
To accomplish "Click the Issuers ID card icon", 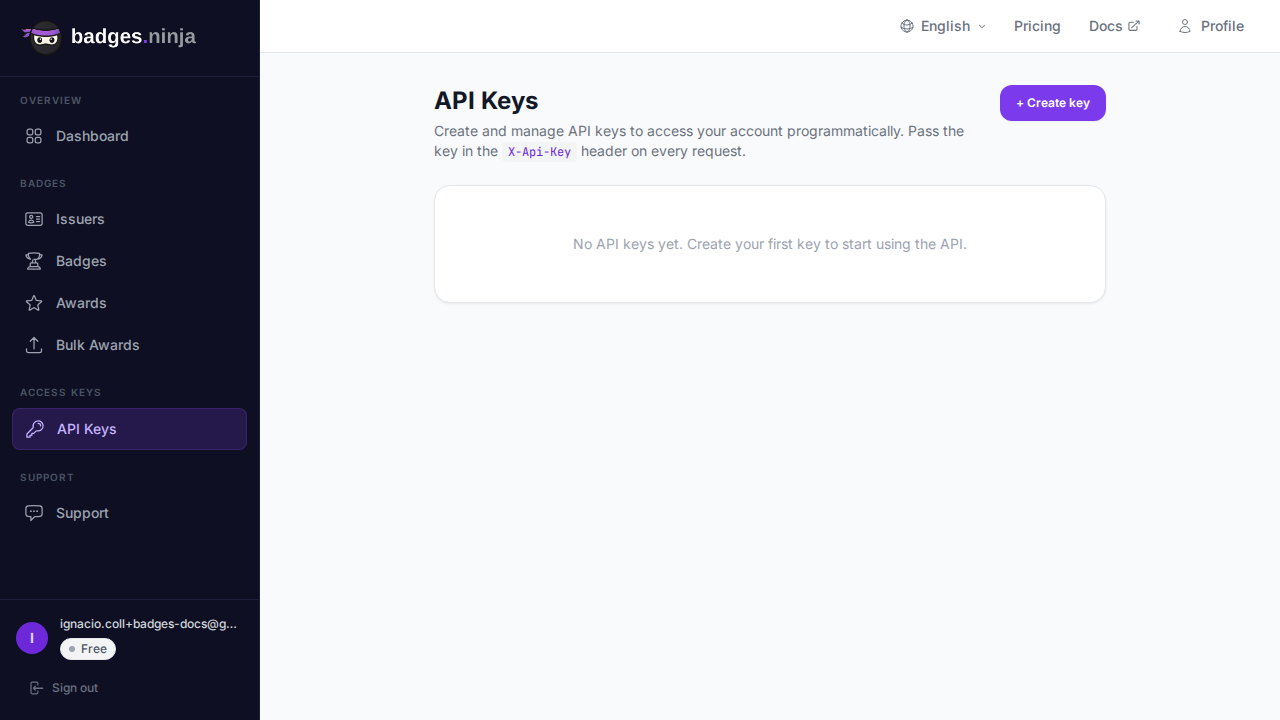I will point(34,219).
